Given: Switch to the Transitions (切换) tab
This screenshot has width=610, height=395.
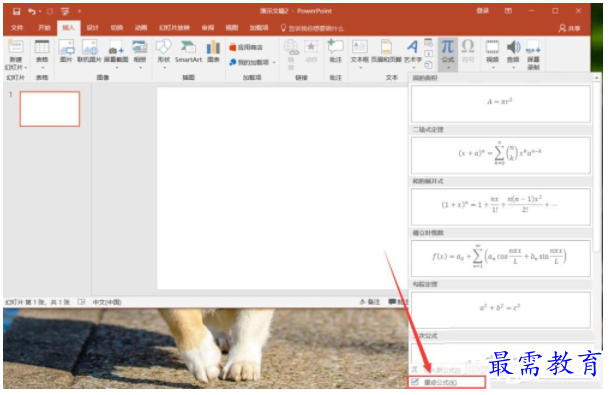Looking at the screenshot, I should tap(117, 28).
